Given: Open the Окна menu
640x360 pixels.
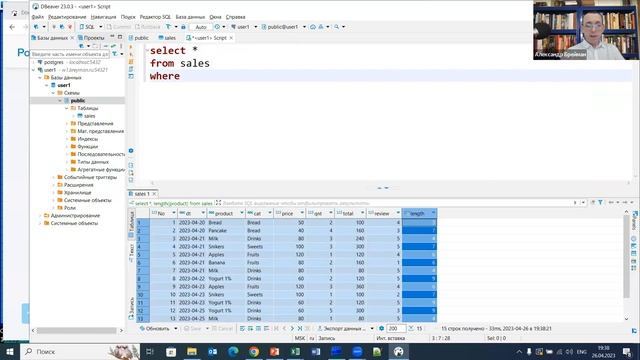Looking at the screenshot, I should coord(215,17).
